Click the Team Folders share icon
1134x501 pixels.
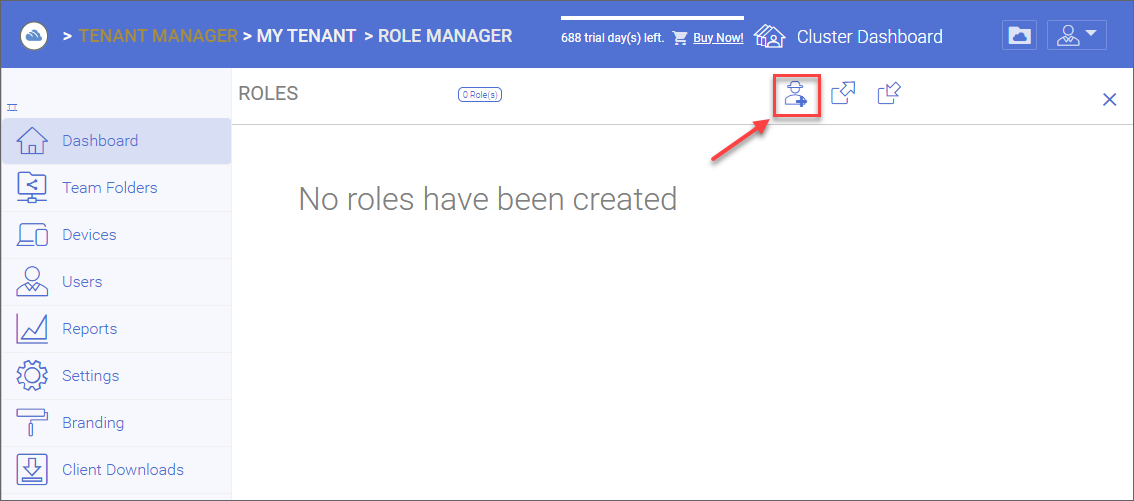point(32,187)
